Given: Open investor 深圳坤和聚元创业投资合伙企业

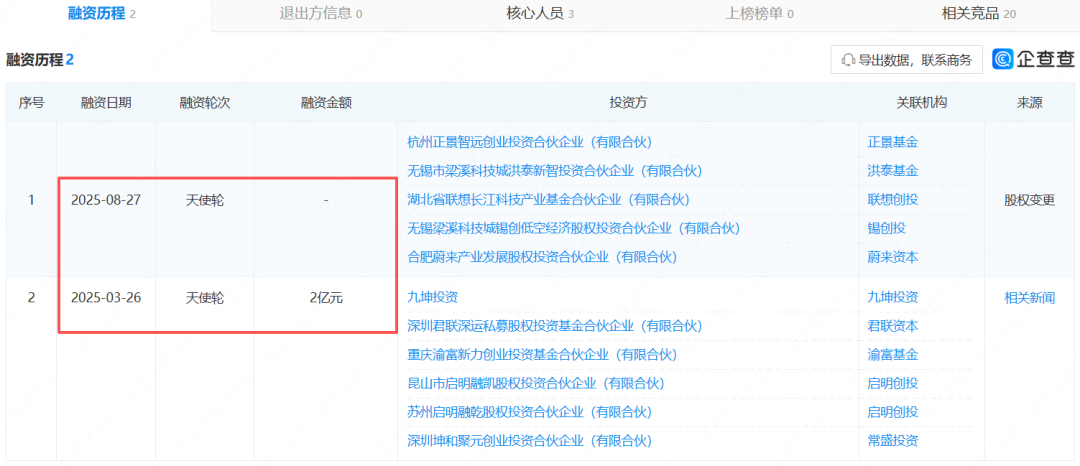Looking at the screenshot, I should pyautogui.click(x=529, y=441).
